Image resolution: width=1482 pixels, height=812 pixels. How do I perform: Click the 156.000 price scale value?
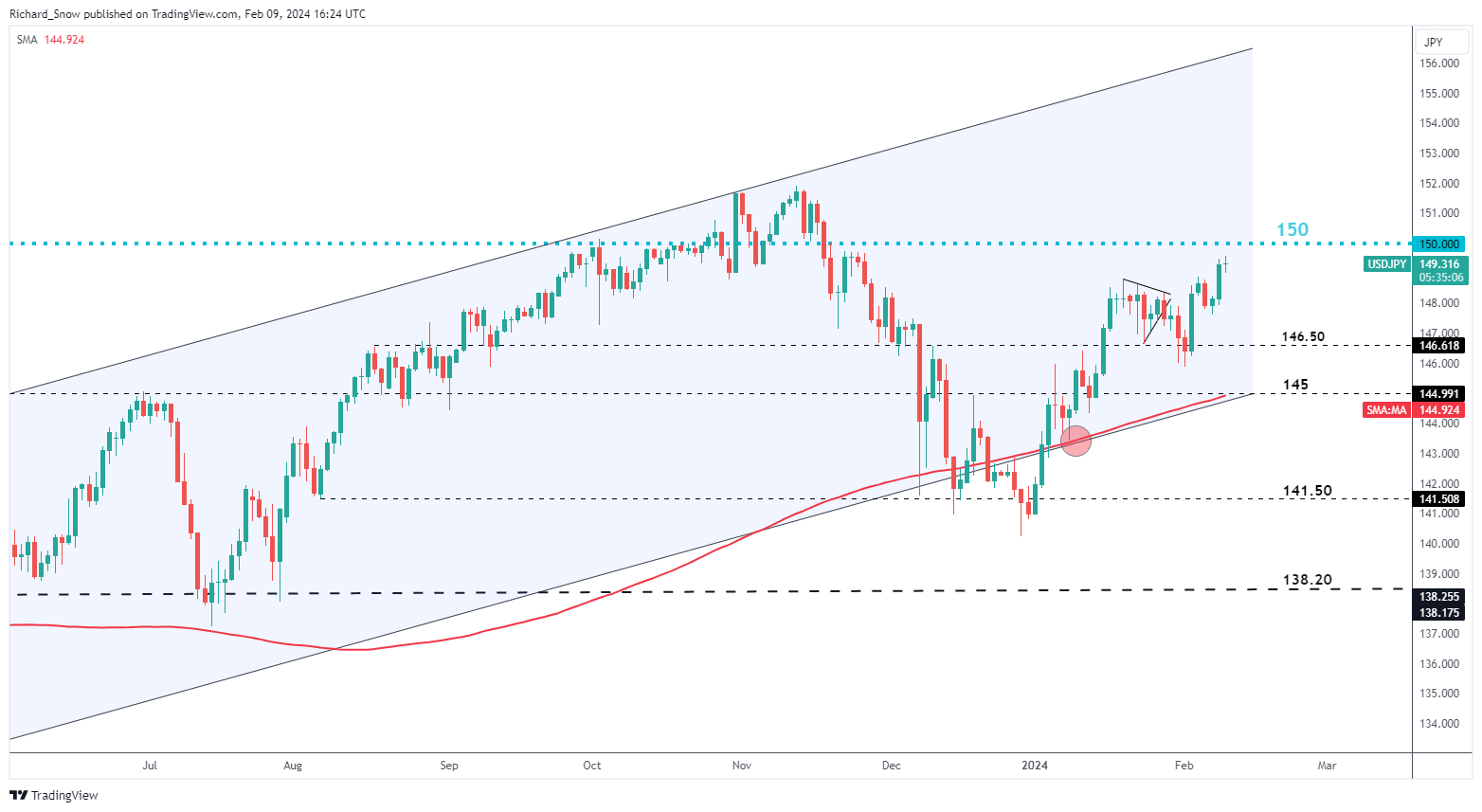point(1439,63)
